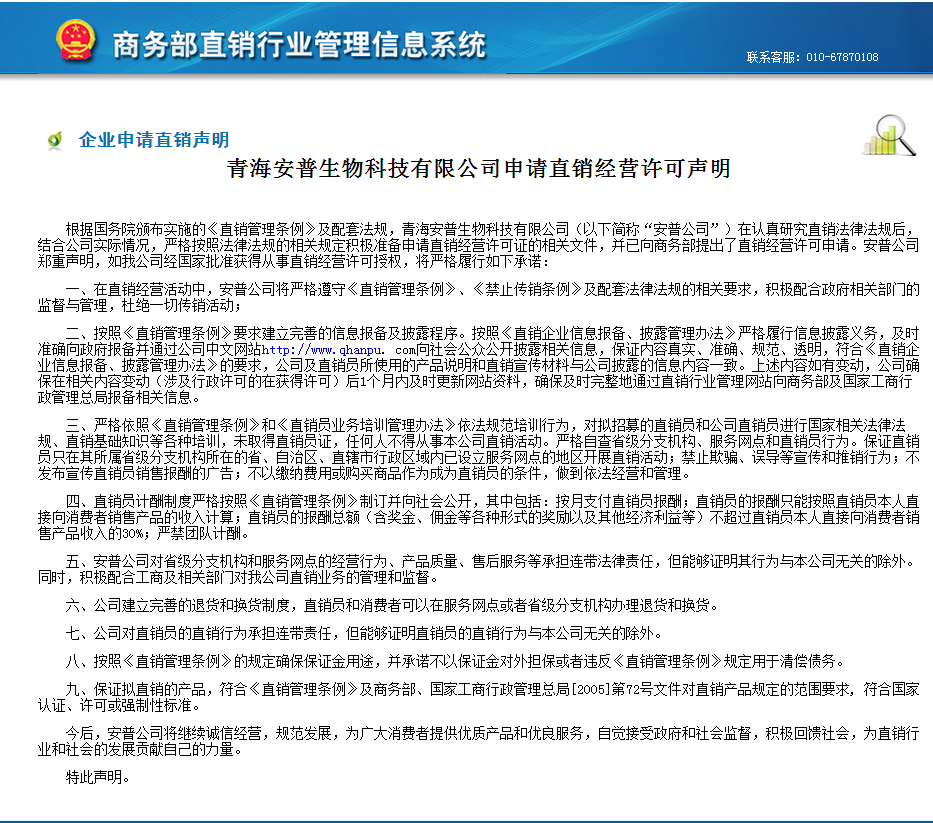
Task: Click paragraph starting 五、安普公司对省级分支机构
Action: (x=478, y=569)
